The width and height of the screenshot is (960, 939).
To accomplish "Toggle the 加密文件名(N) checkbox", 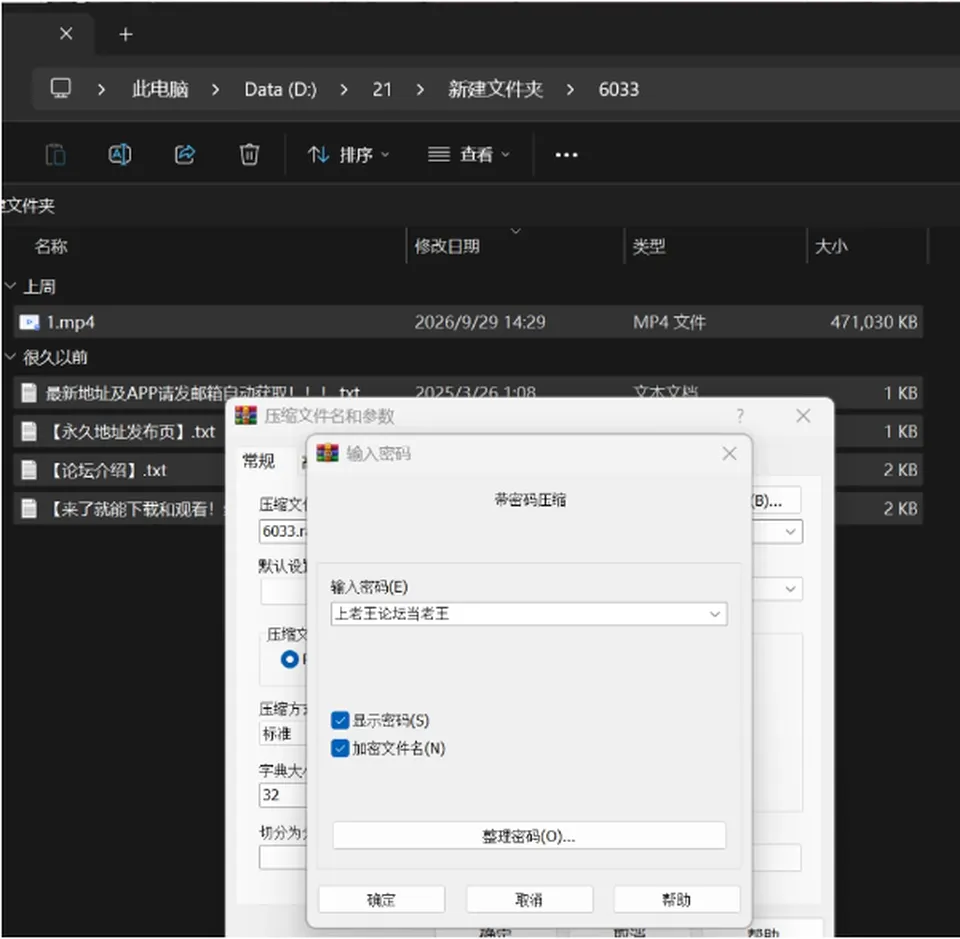I will coord(340,748).
